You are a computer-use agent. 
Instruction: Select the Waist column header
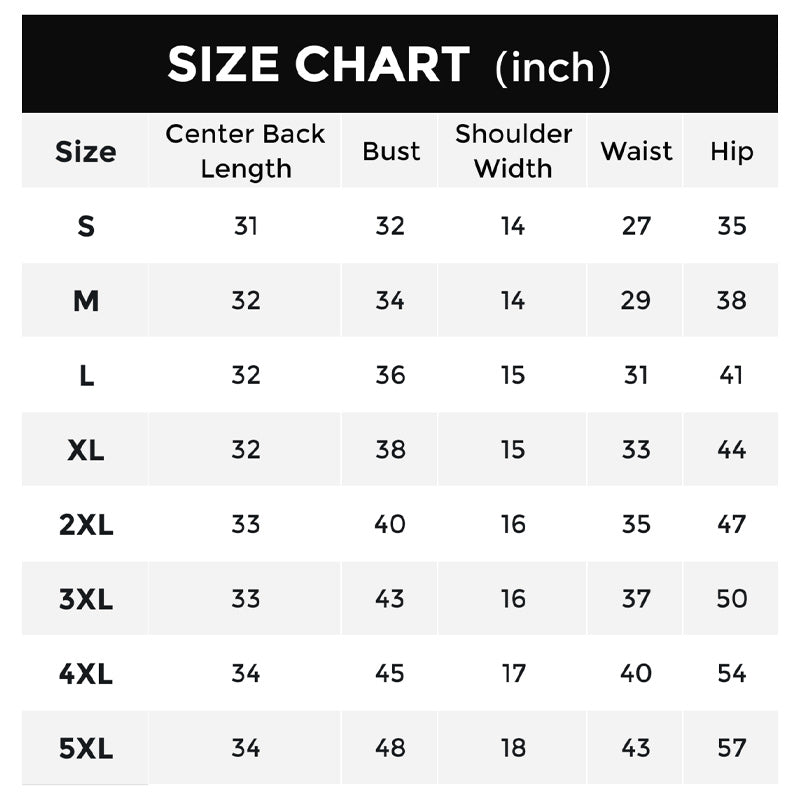636,152
